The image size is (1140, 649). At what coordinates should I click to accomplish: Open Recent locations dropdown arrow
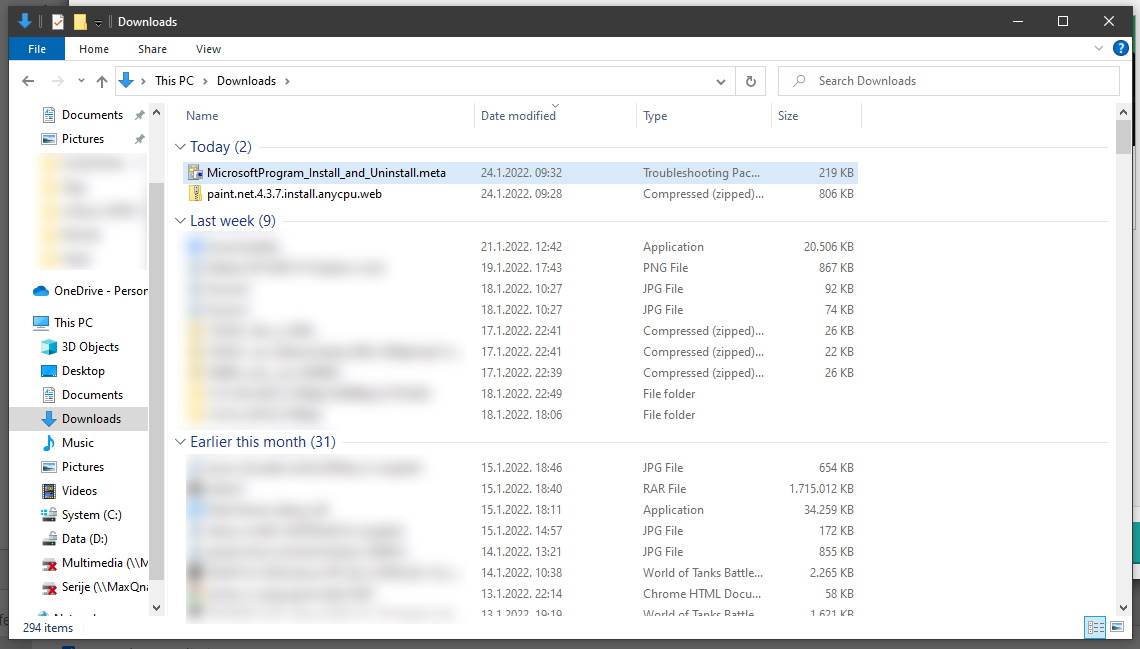tap(81, 81)
